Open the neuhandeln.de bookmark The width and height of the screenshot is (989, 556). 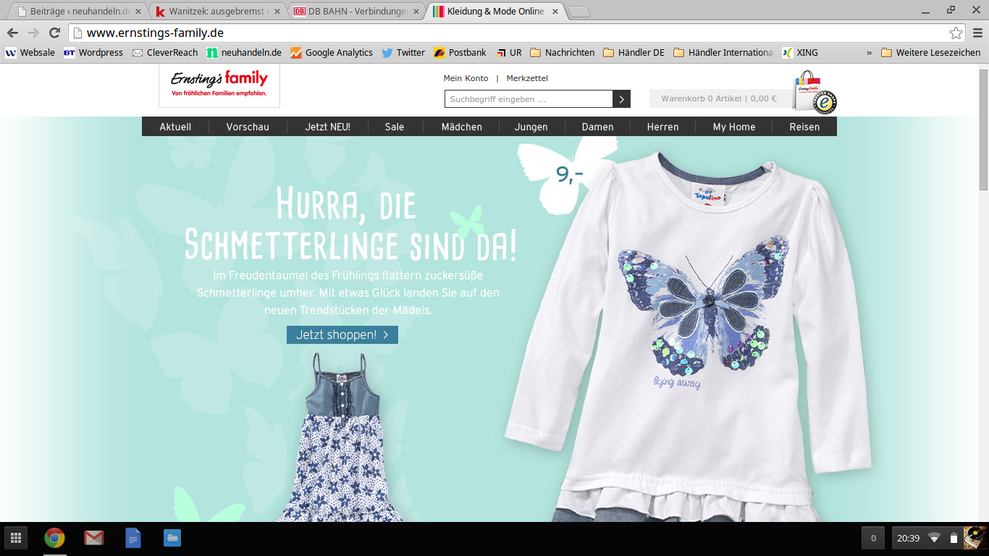click(x=244, y=53)
